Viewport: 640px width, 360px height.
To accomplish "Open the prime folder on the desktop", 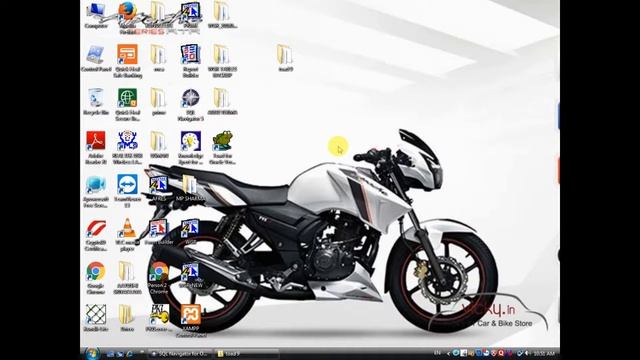I will [159, 102].
